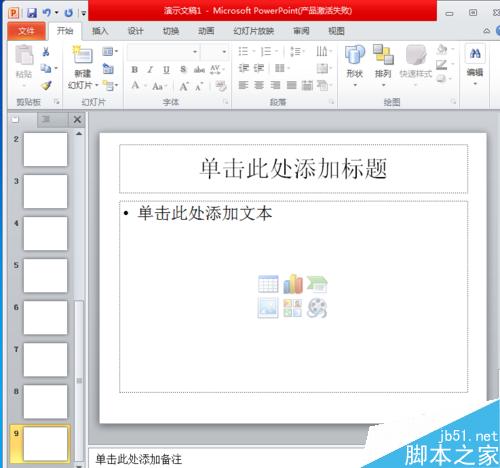Image resolution: width=500 pixels, height=468 pixels.
Task: Insert a table using the content placeholder icon
Action: pyautogui.click(x=268, y=284)
